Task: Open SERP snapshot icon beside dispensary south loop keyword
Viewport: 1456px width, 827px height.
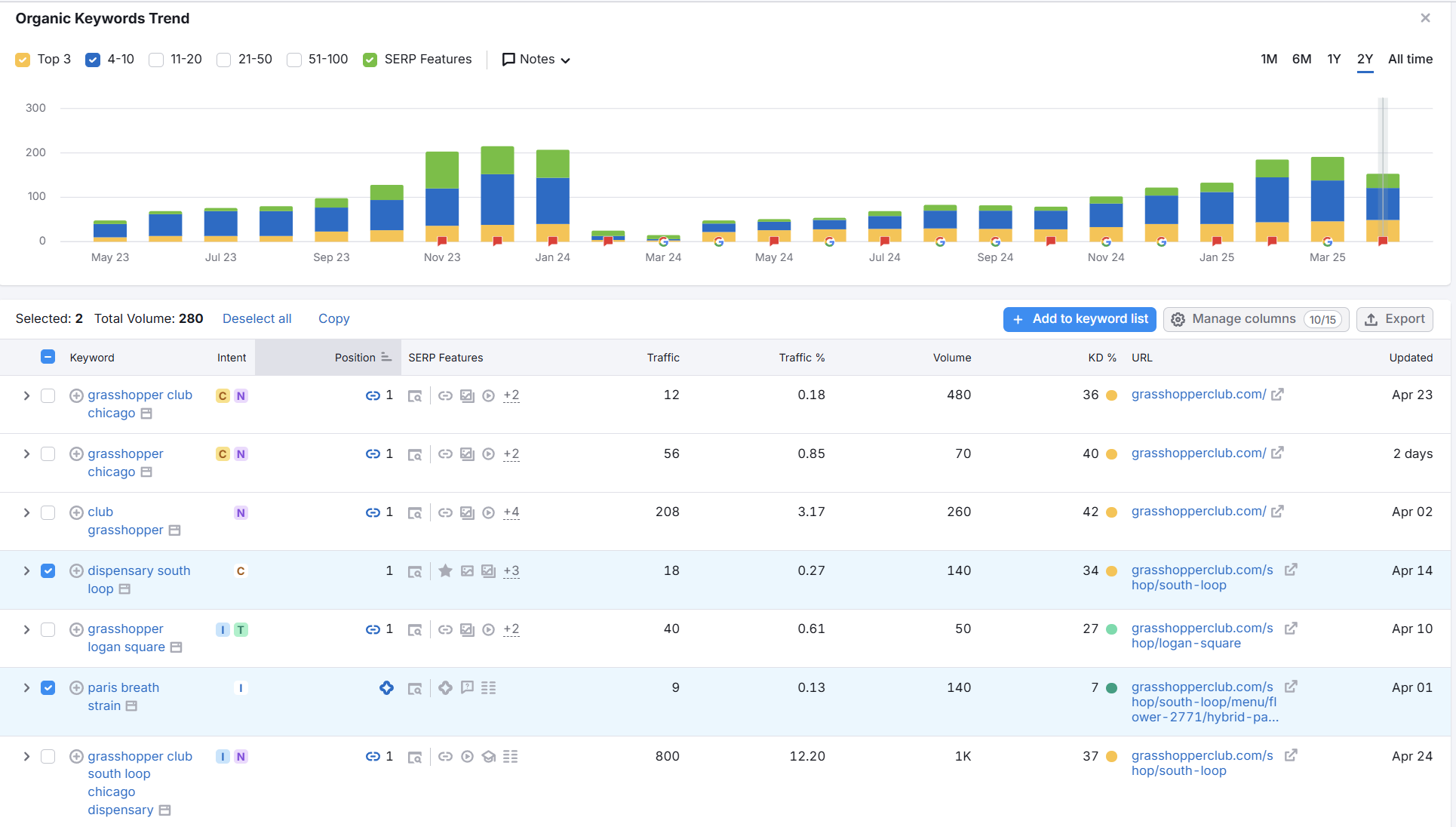Action: coord(124,589)
